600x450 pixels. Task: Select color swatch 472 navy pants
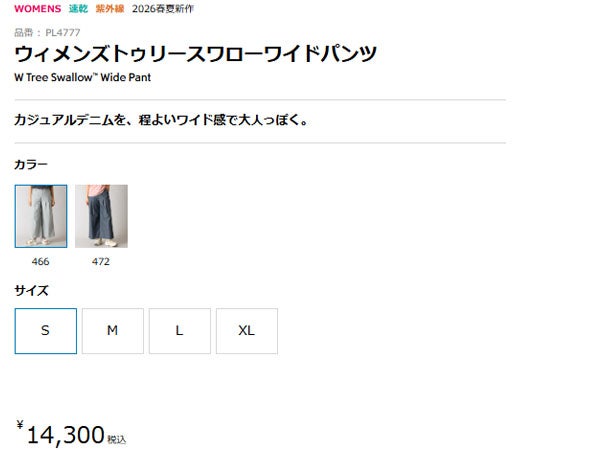point(101,216)
